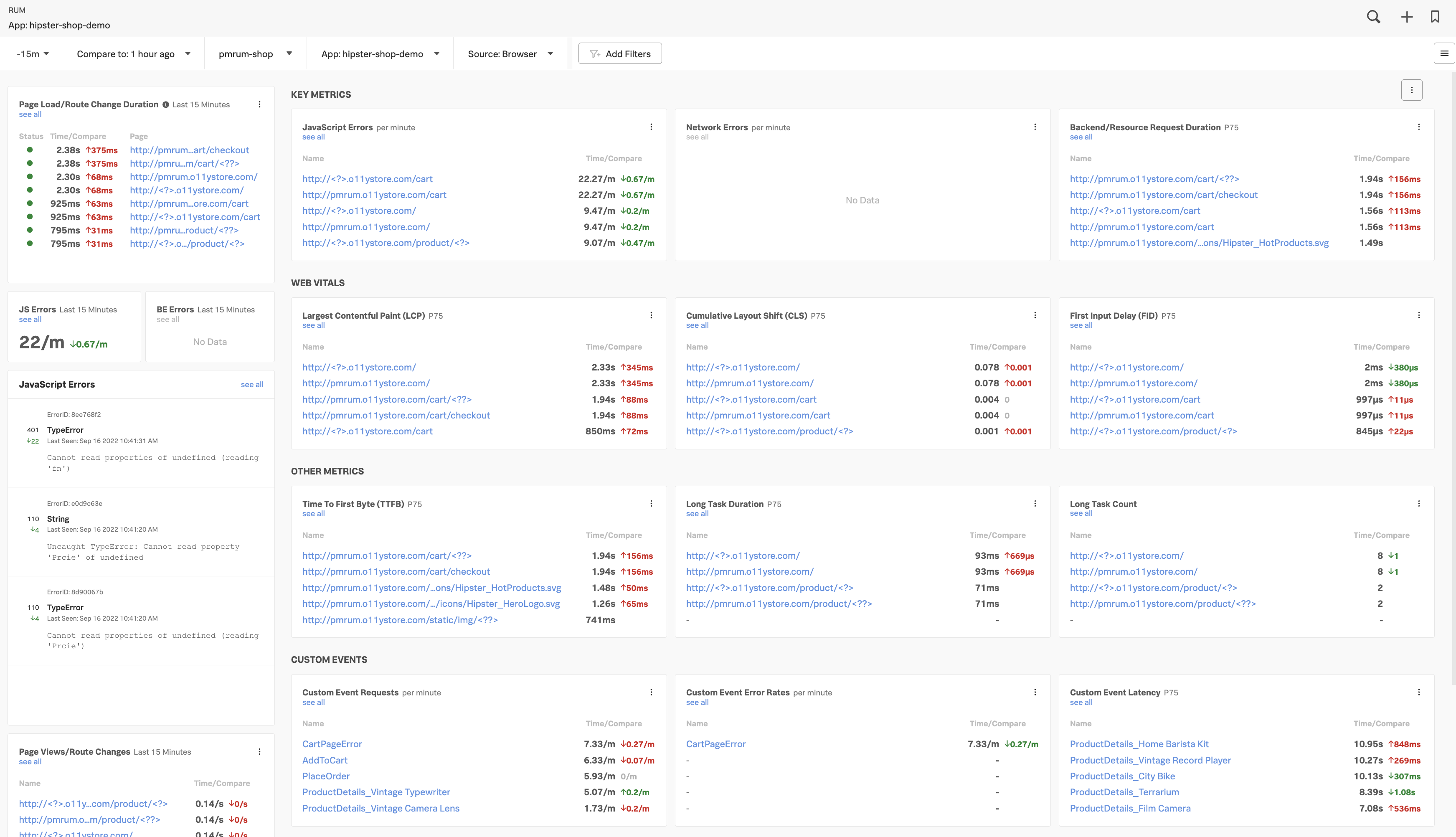Open pmrum.o11ystore.com/product/<??> link in Long Task Duration
1456x837 pixels.
pos(779,604)
